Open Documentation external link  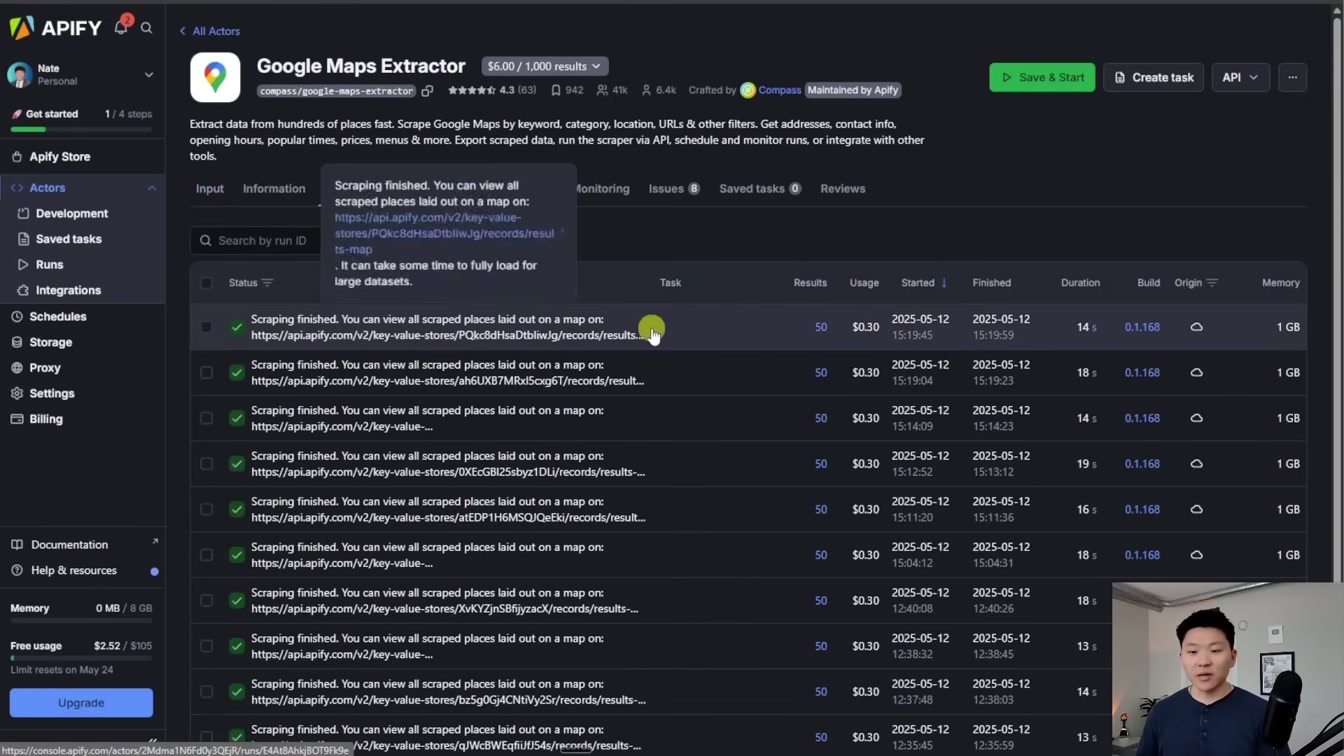pos(69,545)
